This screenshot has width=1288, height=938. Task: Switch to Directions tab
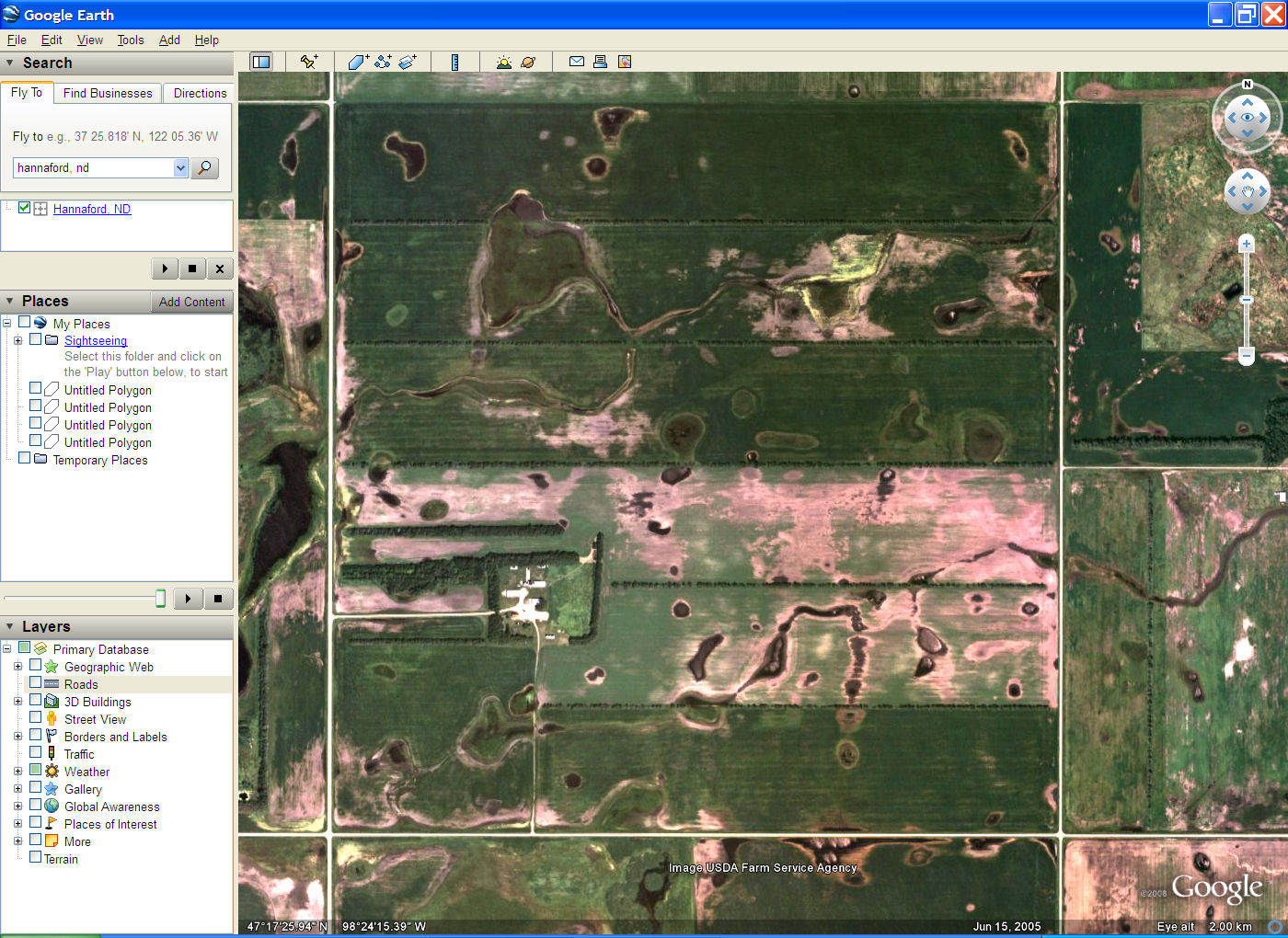200,93
